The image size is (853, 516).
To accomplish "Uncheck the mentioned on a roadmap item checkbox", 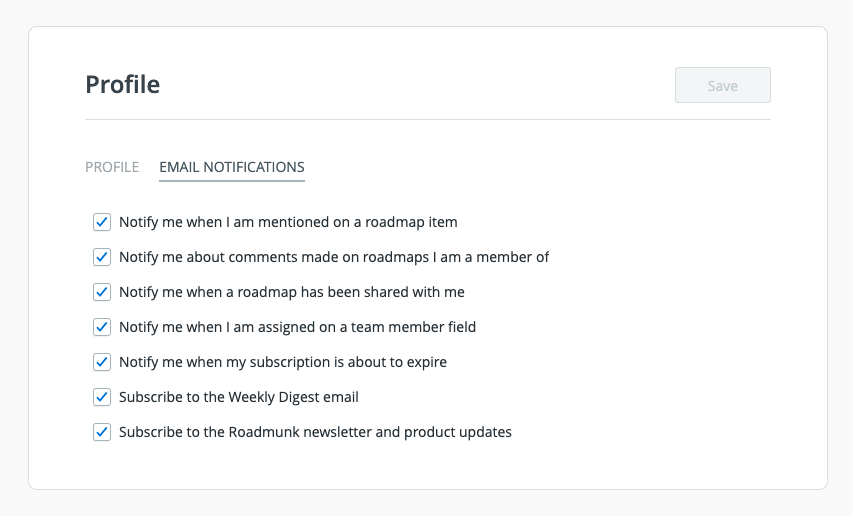I will point(102,222).
